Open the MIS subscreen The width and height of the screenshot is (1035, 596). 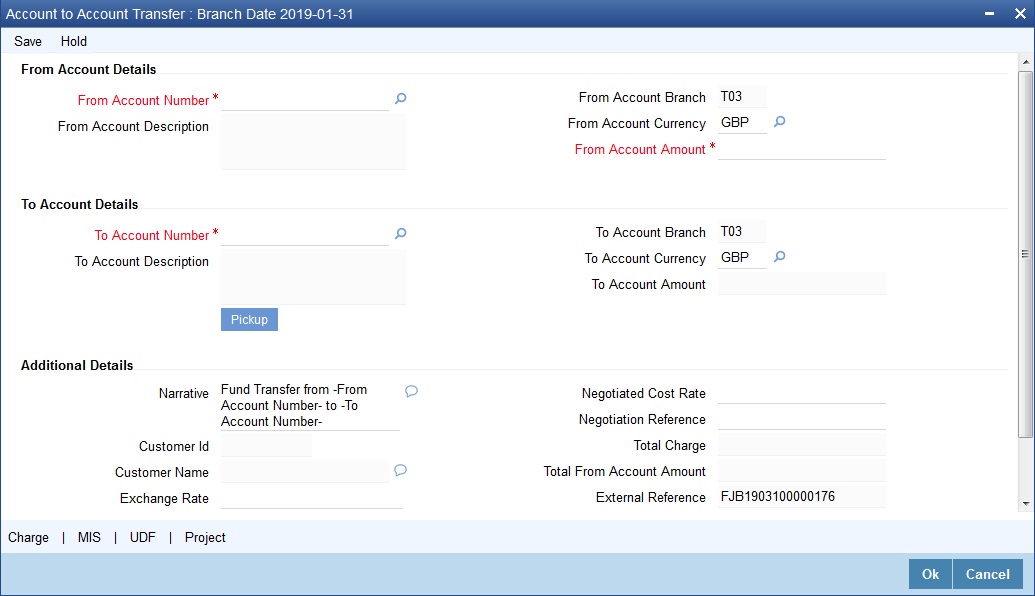[x=89, y=537]
